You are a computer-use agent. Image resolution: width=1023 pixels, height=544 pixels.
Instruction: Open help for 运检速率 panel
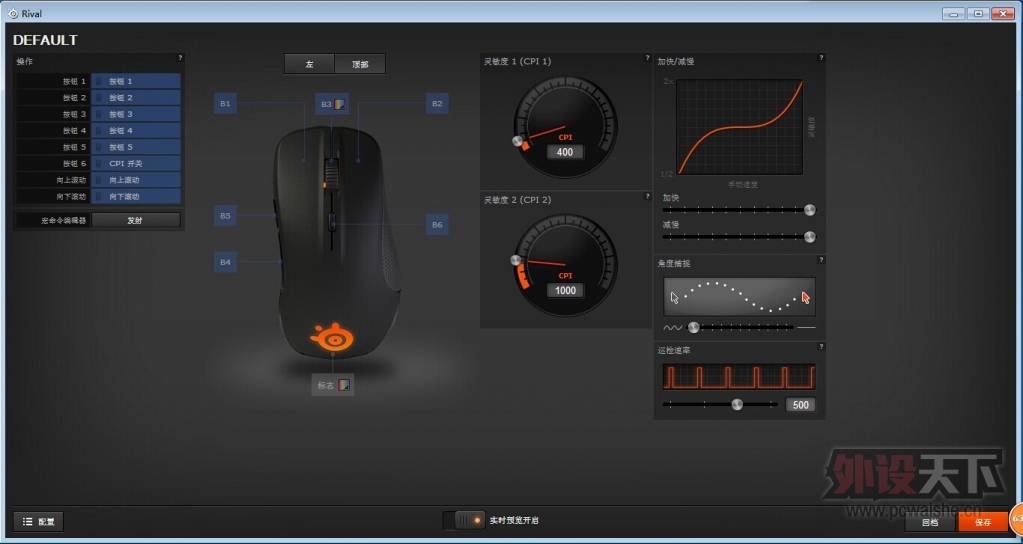tap(821, 347)
